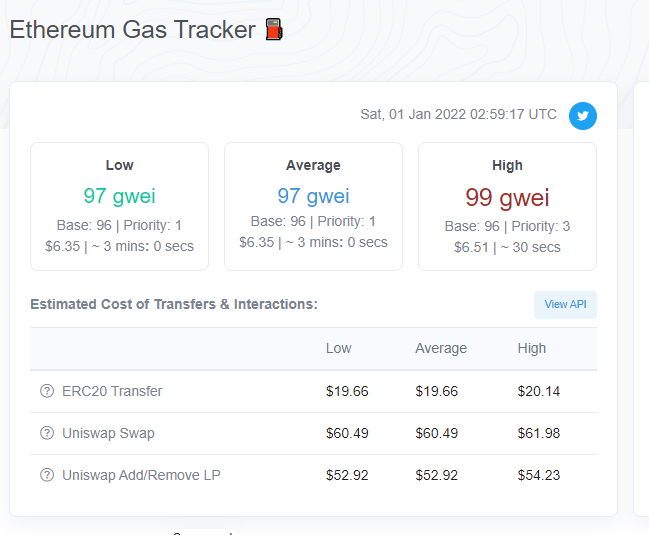Click the 97 gwei Low value
Screen dimensions: 649x535
(x=119, y=196)
